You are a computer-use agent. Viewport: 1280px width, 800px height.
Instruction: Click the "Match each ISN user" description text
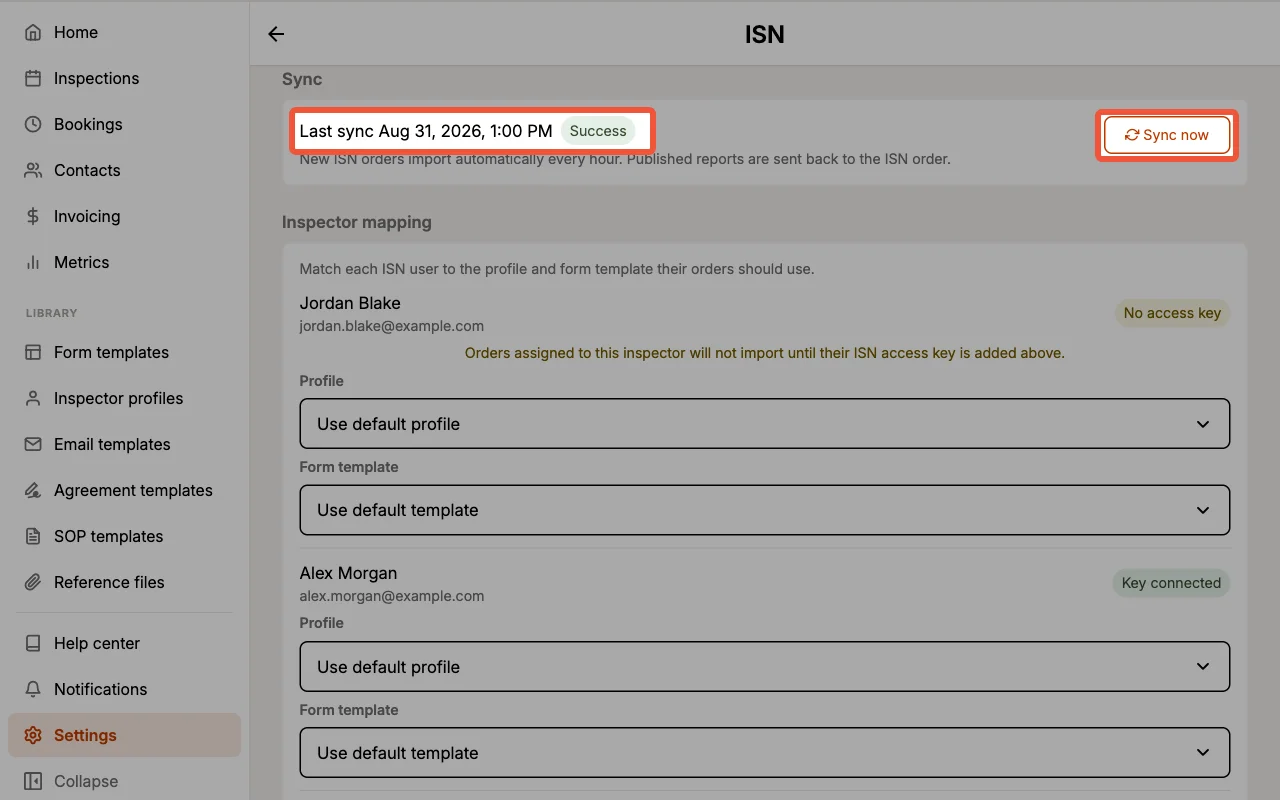pyautogui.click(x=557, y=268)
